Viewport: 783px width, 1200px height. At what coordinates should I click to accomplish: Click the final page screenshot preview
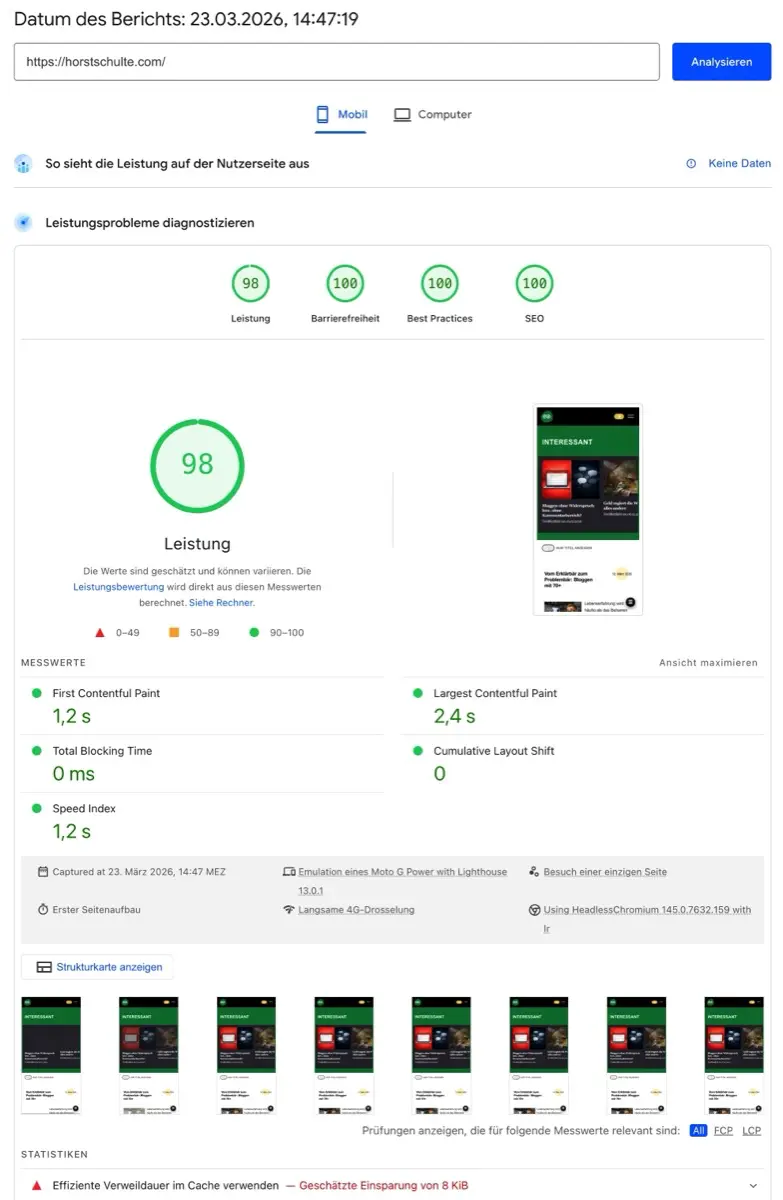(x=588, y=510)
